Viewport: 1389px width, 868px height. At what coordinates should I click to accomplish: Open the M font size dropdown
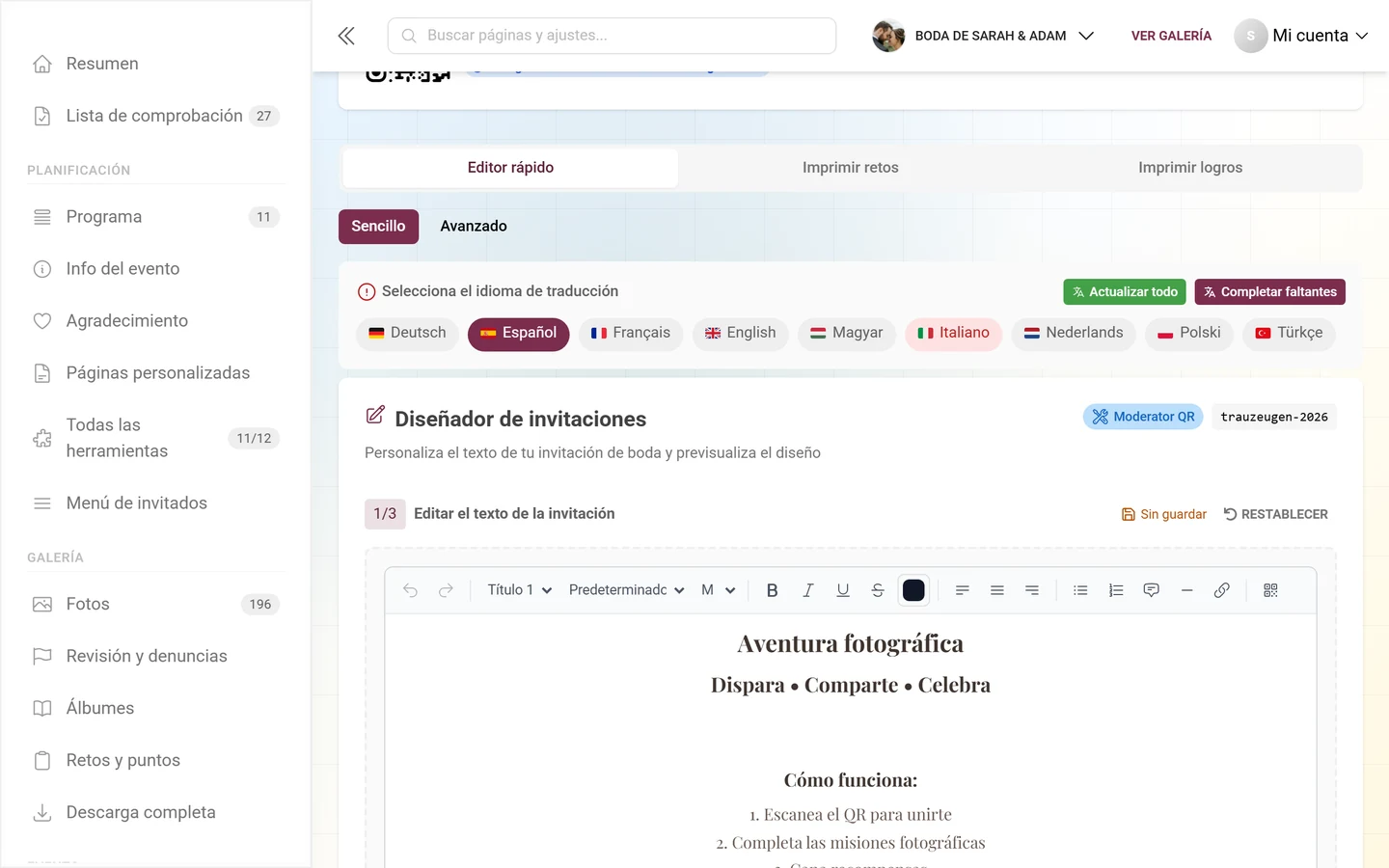coord(719,590)
